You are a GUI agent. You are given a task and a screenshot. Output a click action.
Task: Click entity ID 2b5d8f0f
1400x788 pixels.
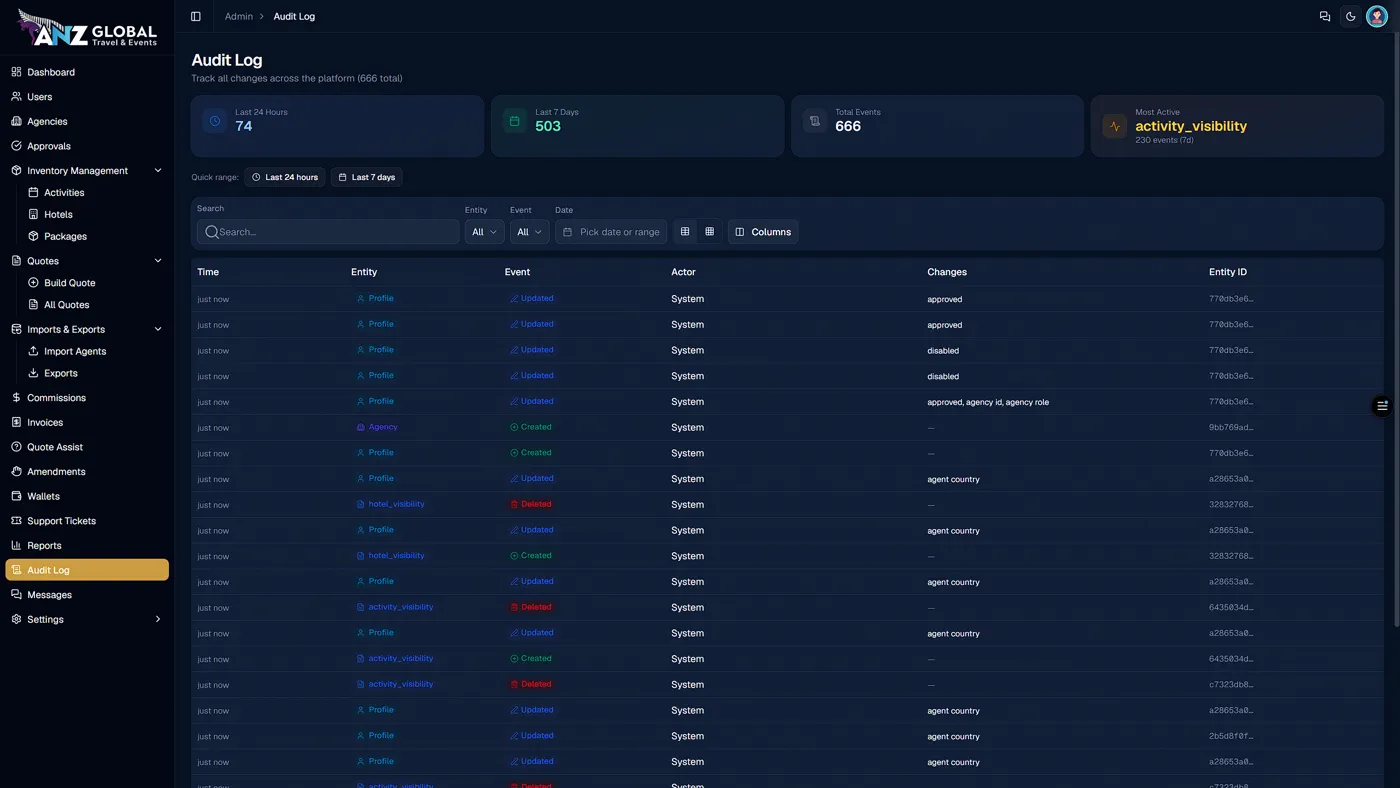click(x=1231, y=737)
